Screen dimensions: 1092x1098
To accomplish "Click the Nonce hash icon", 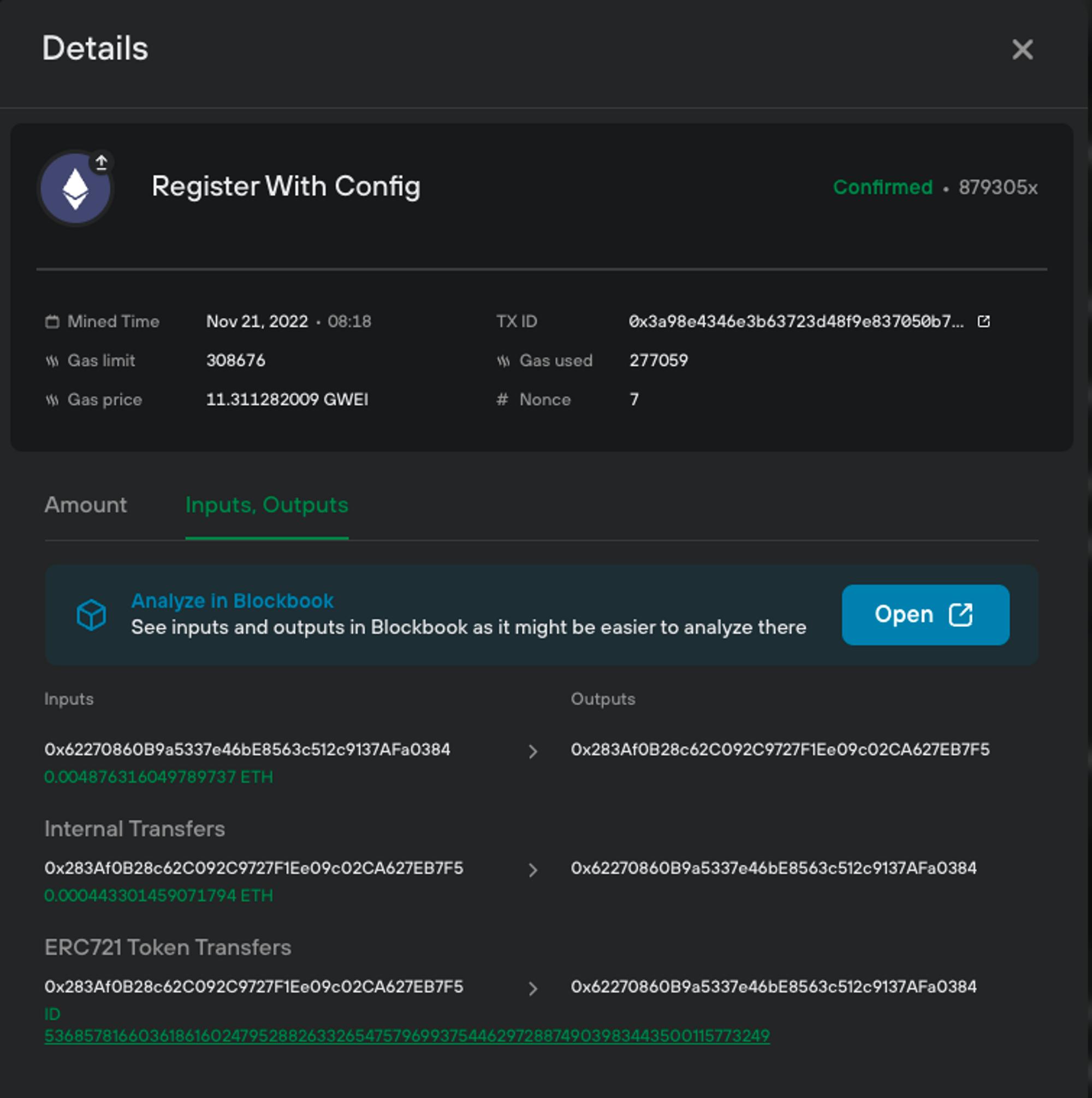I will pos(502,400).
